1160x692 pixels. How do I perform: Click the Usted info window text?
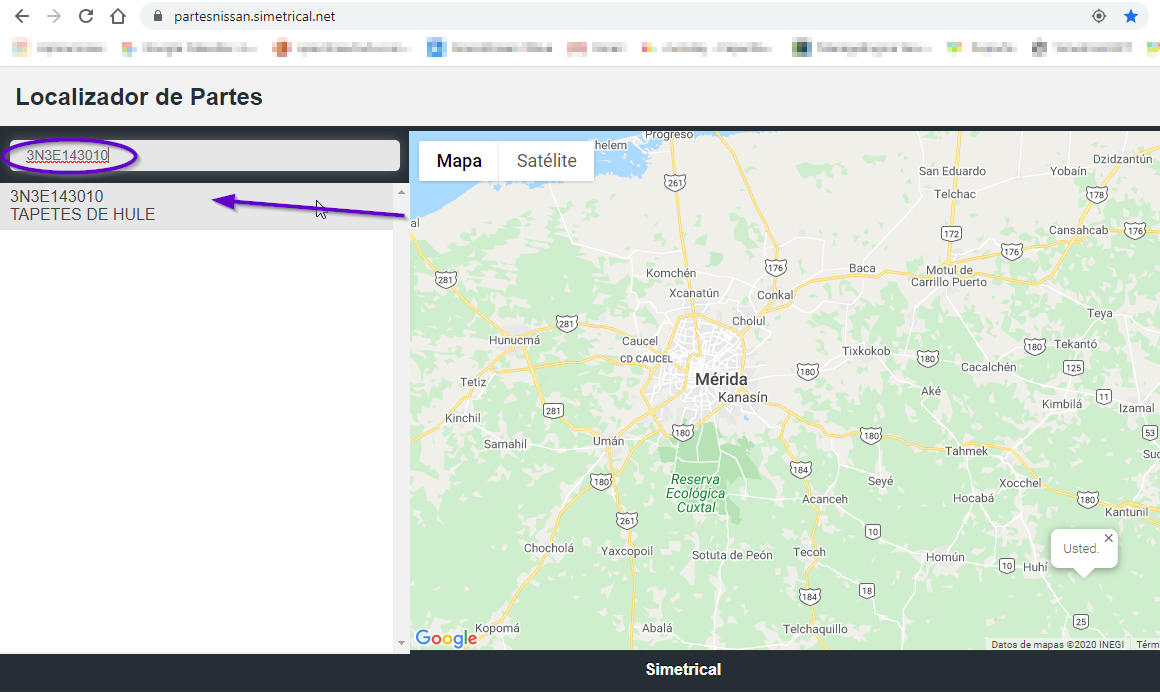[x=1081, y=548]
